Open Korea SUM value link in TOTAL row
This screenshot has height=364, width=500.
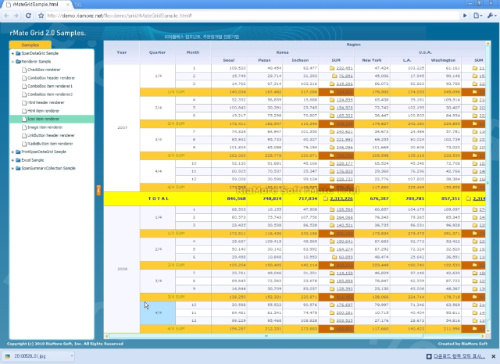[341, 199]
